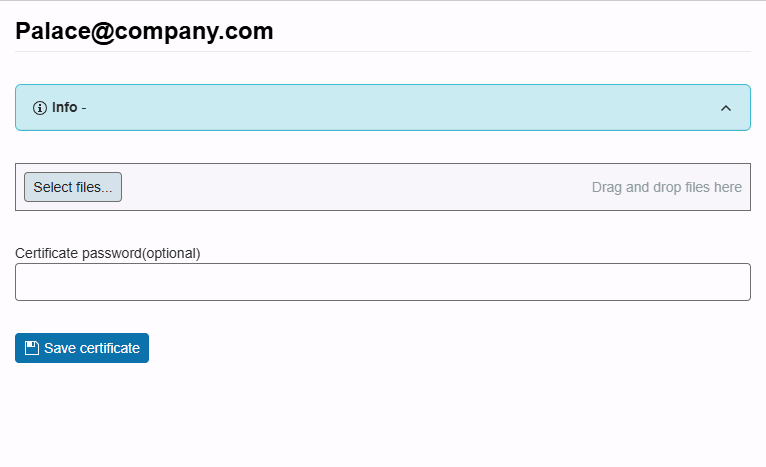Open file picker via Select files...

click(x=73, y=187)
